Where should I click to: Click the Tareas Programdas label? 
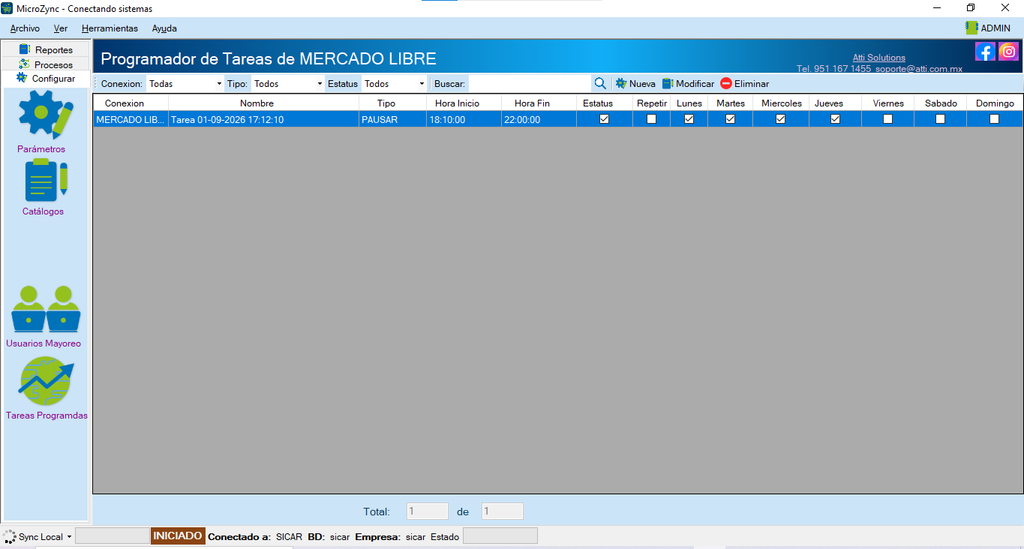[46, 415]
